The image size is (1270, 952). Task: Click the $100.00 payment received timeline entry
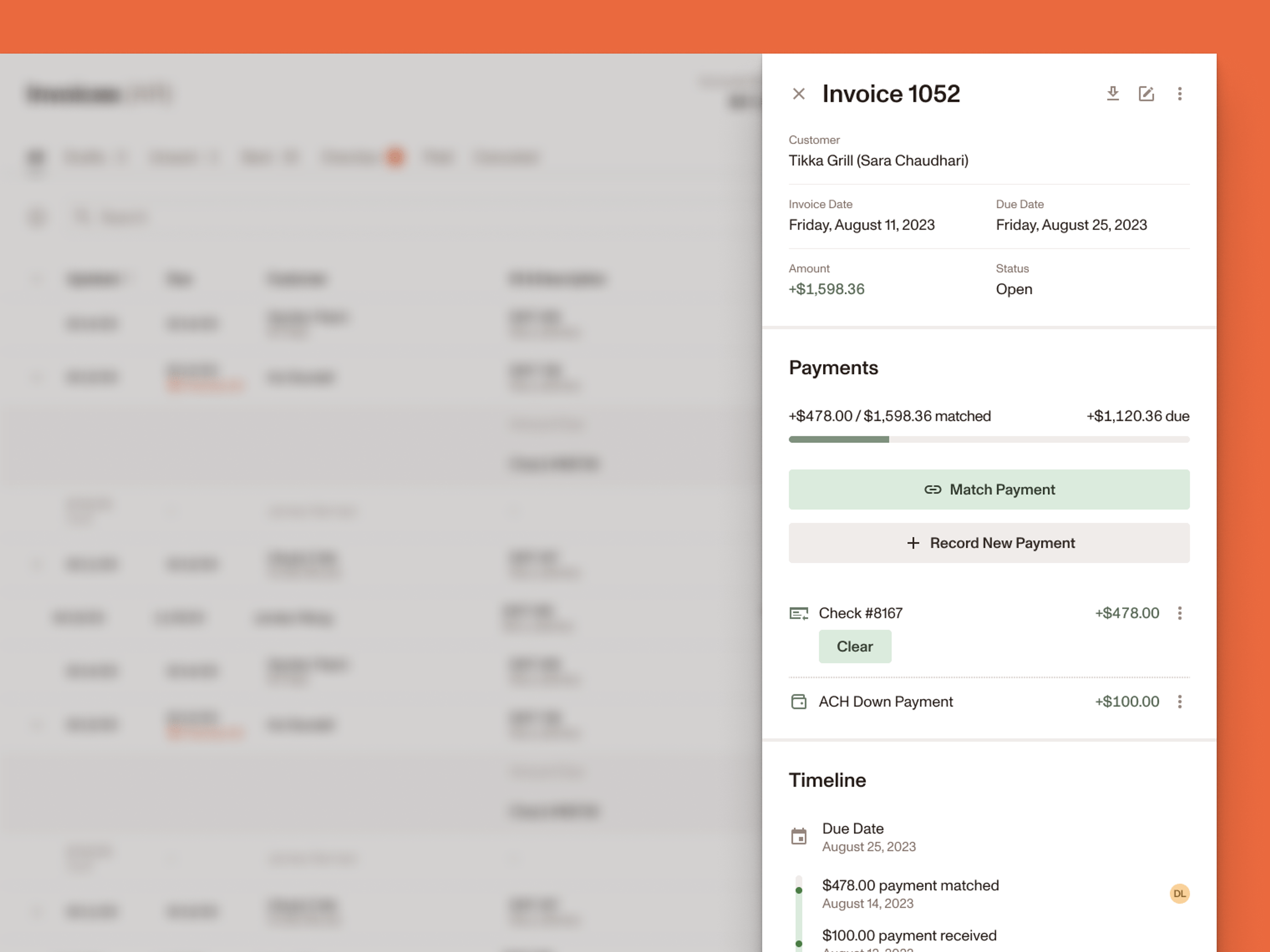pos(909,936)
